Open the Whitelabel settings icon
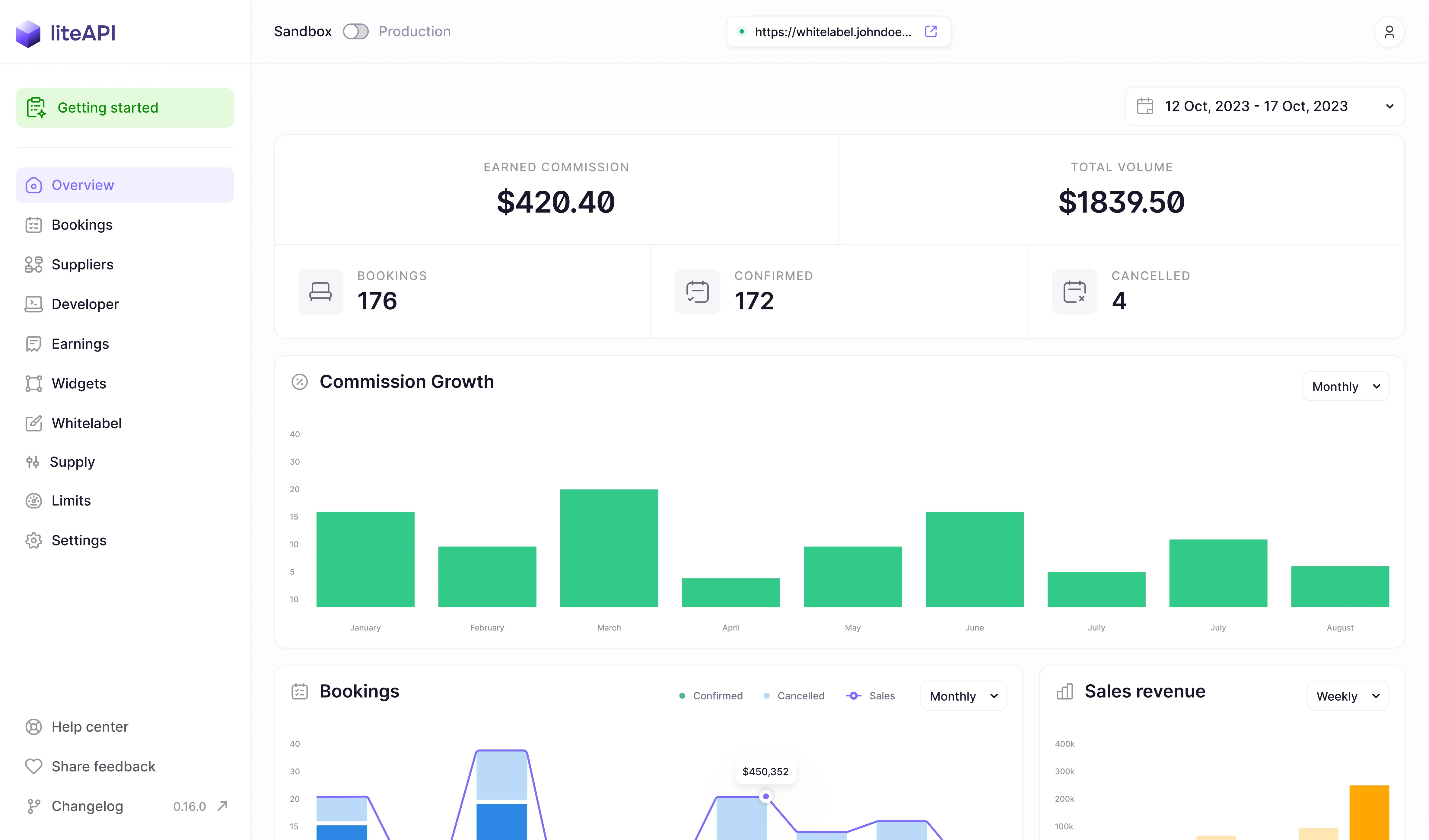Image resolution: width=1429 pixels, height=840 pixels. coord(33,423)
